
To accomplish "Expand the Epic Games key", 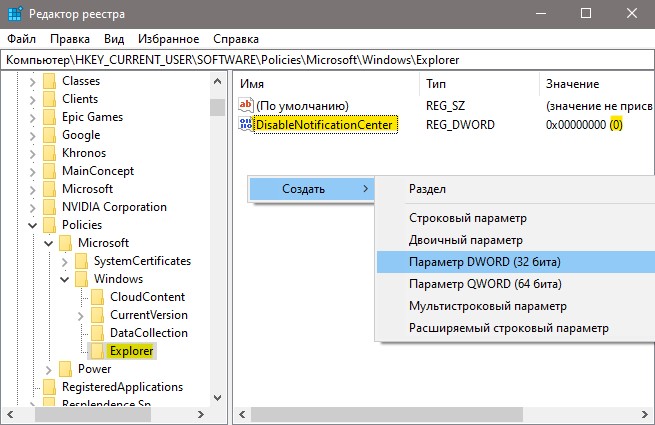I will pos(33,118).
